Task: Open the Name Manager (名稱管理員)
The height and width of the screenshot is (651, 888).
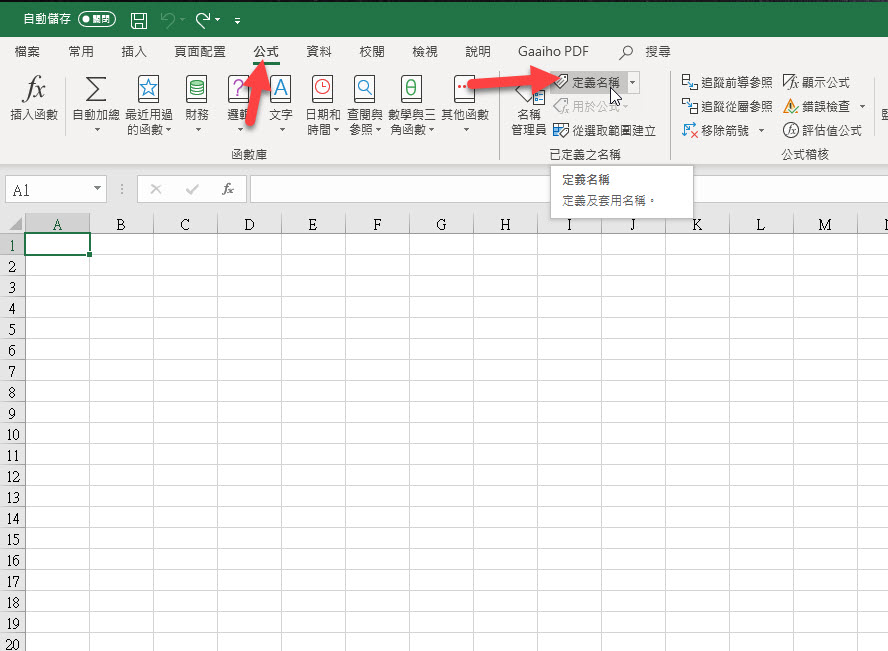Action: point(529,108)
